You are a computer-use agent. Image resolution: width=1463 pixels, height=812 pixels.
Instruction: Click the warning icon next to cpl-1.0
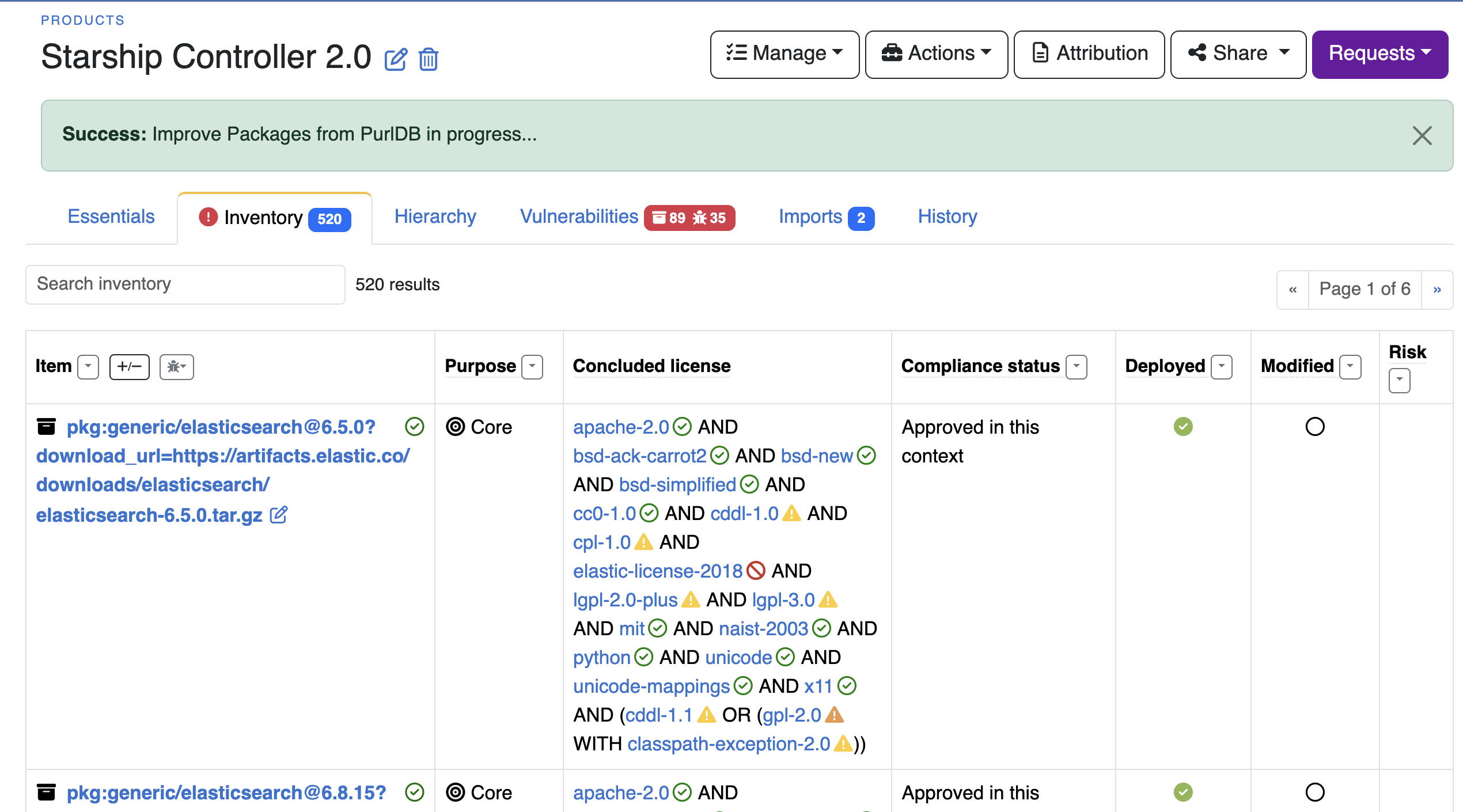pos(643,542)
